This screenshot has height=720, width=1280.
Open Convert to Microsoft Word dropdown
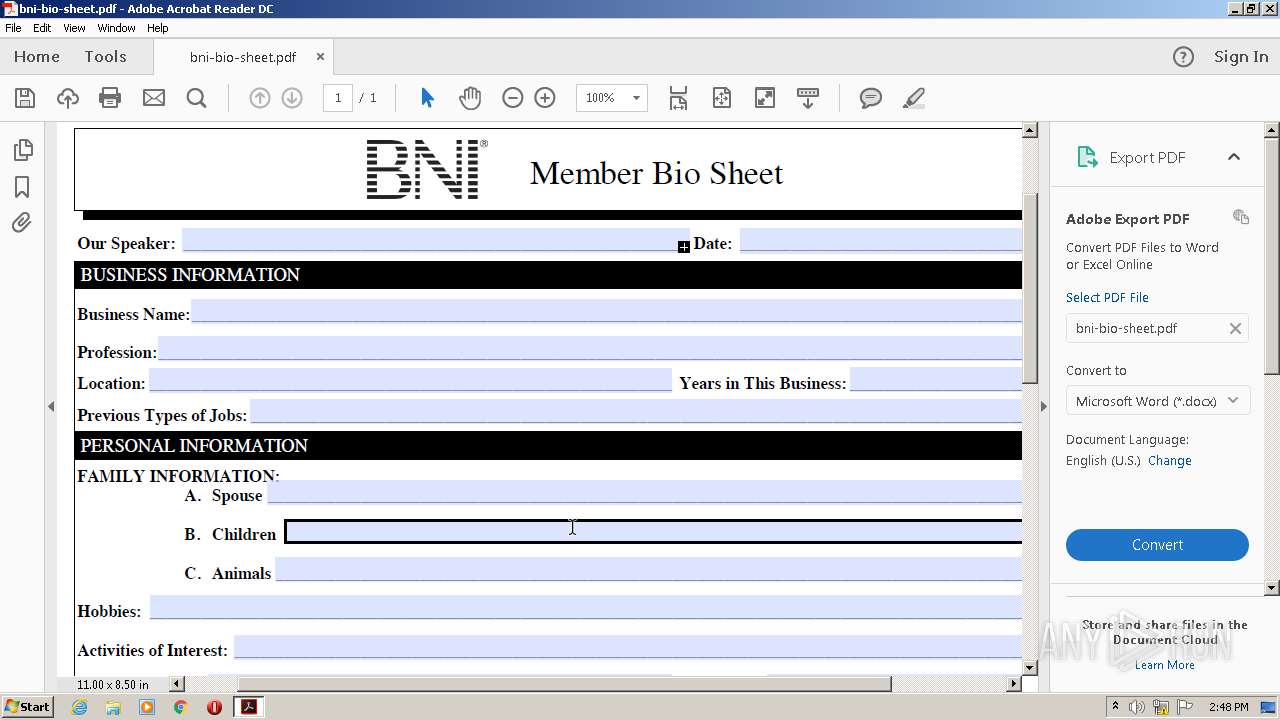[1157, 401]
